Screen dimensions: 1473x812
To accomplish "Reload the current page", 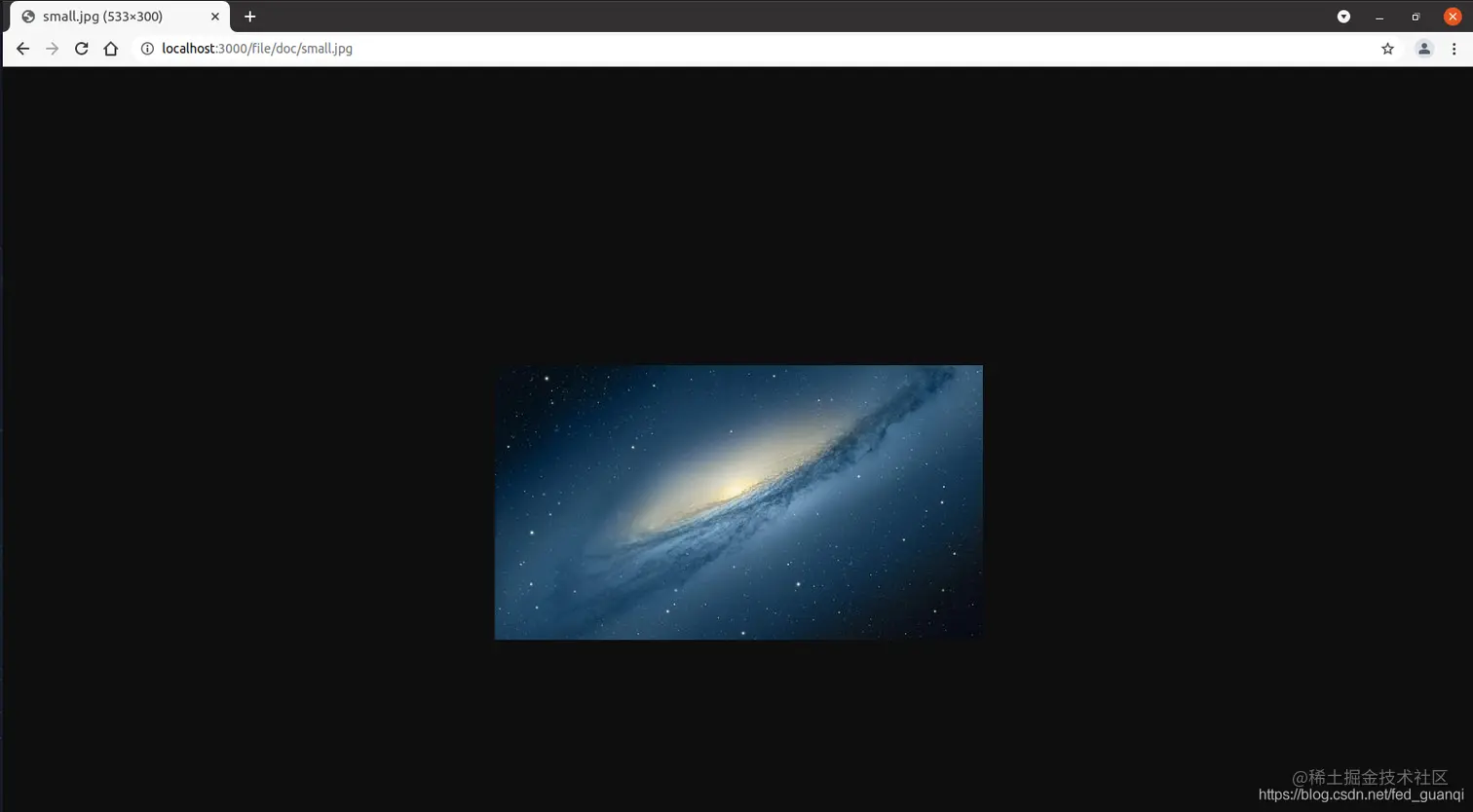I will pos(82,49).
